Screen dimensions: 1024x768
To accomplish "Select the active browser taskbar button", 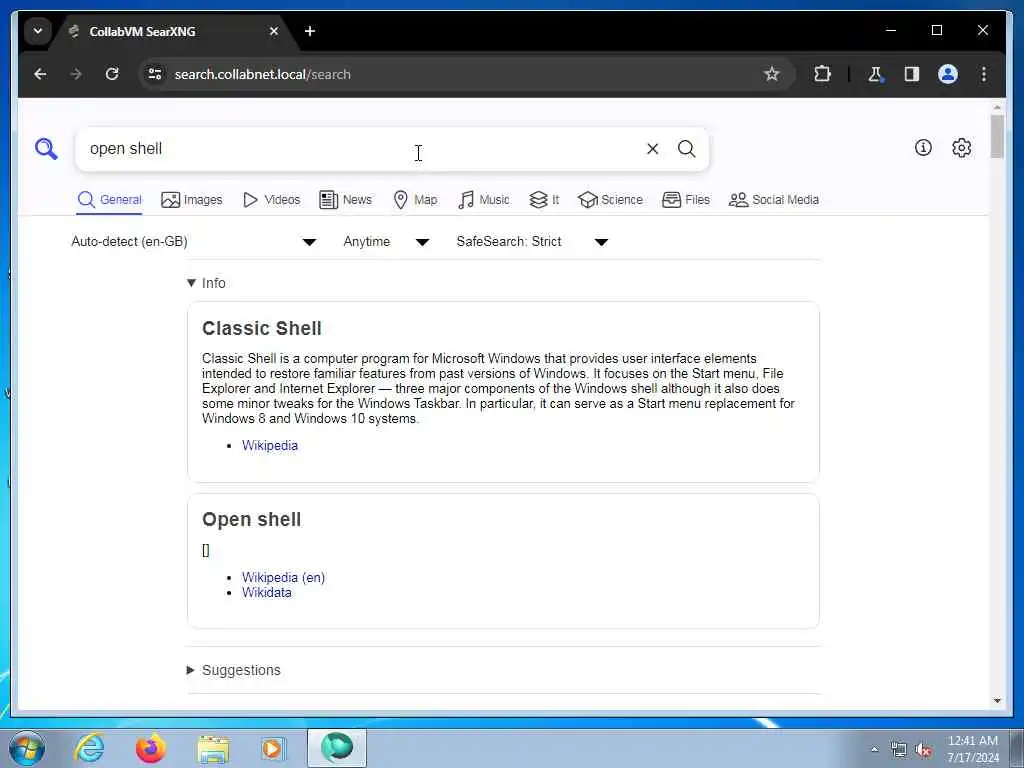I will coord(337,748).
